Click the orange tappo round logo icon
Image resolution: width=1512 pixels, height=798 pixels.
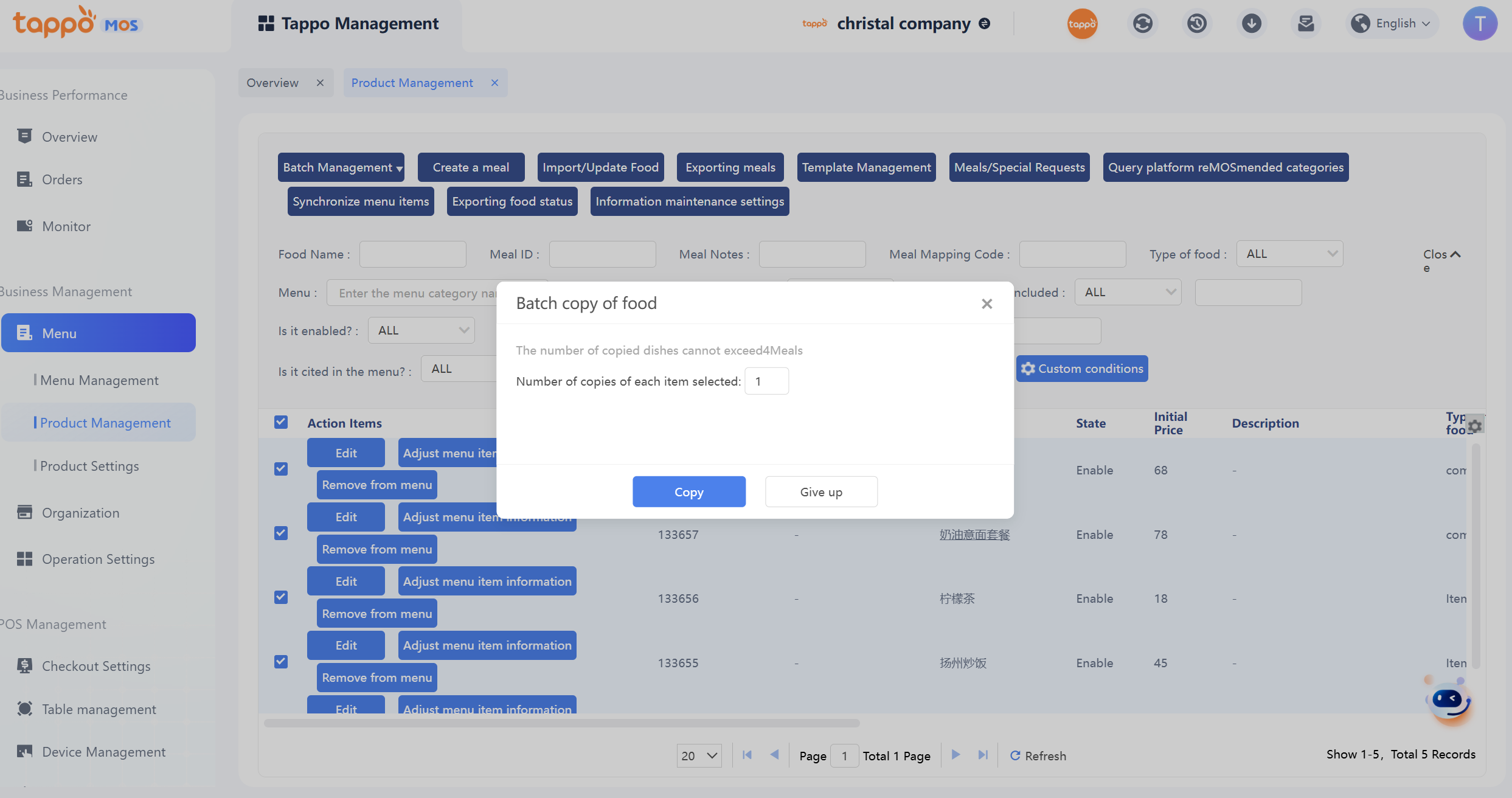[1082, 24]
